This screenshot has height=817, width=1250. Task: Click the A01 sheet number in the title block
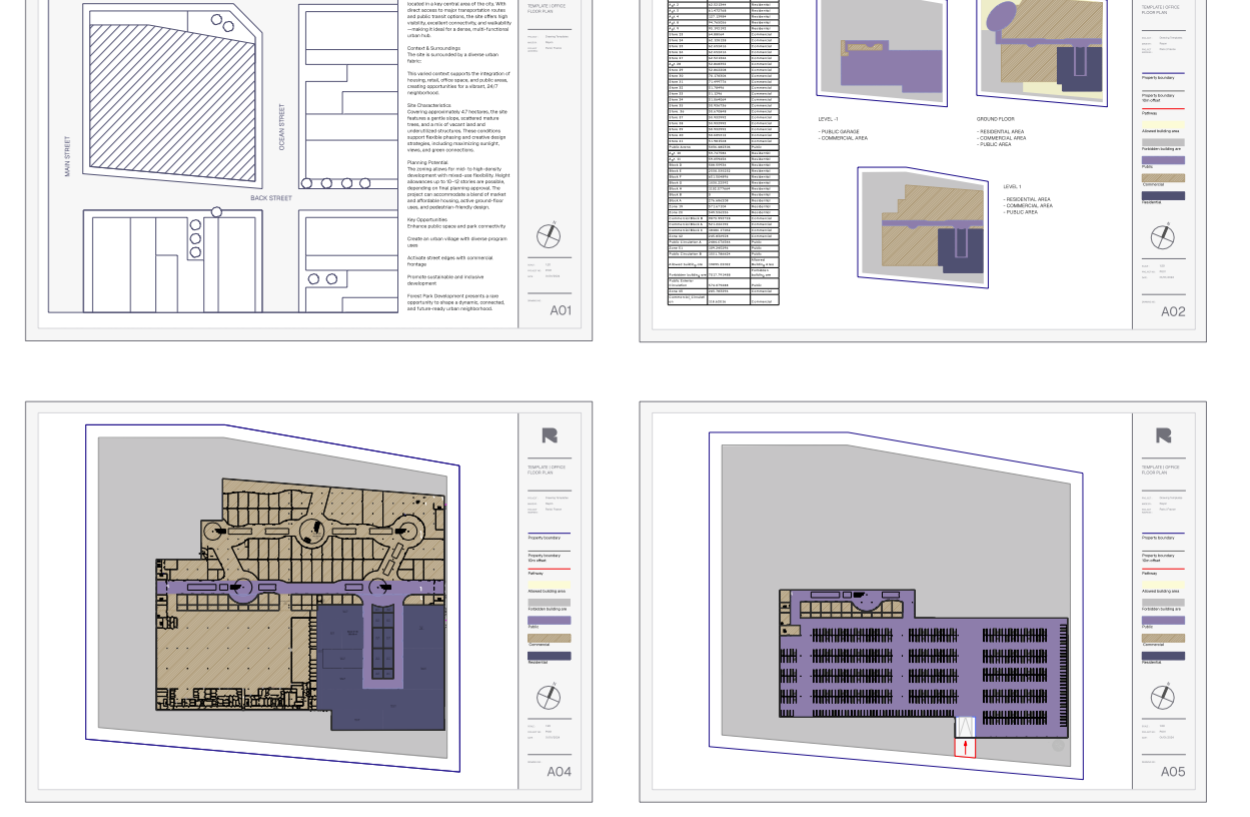point(560,311)
